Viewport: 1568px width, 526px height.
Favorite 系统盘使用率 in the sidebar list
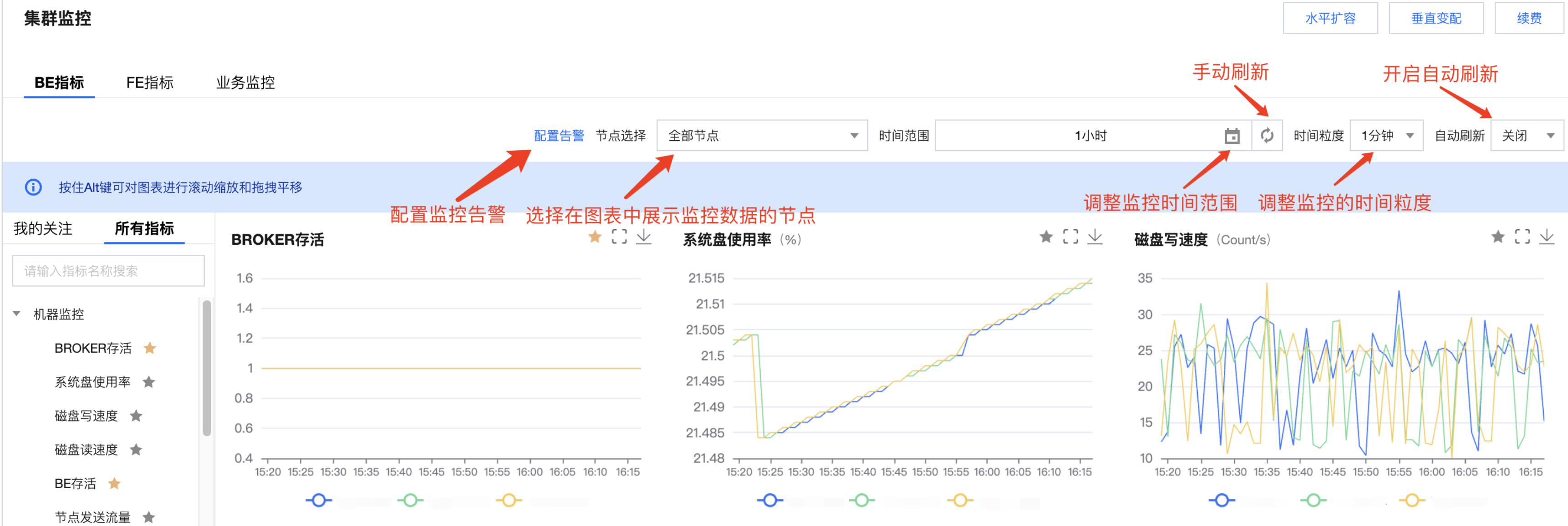tap(148, 382)
